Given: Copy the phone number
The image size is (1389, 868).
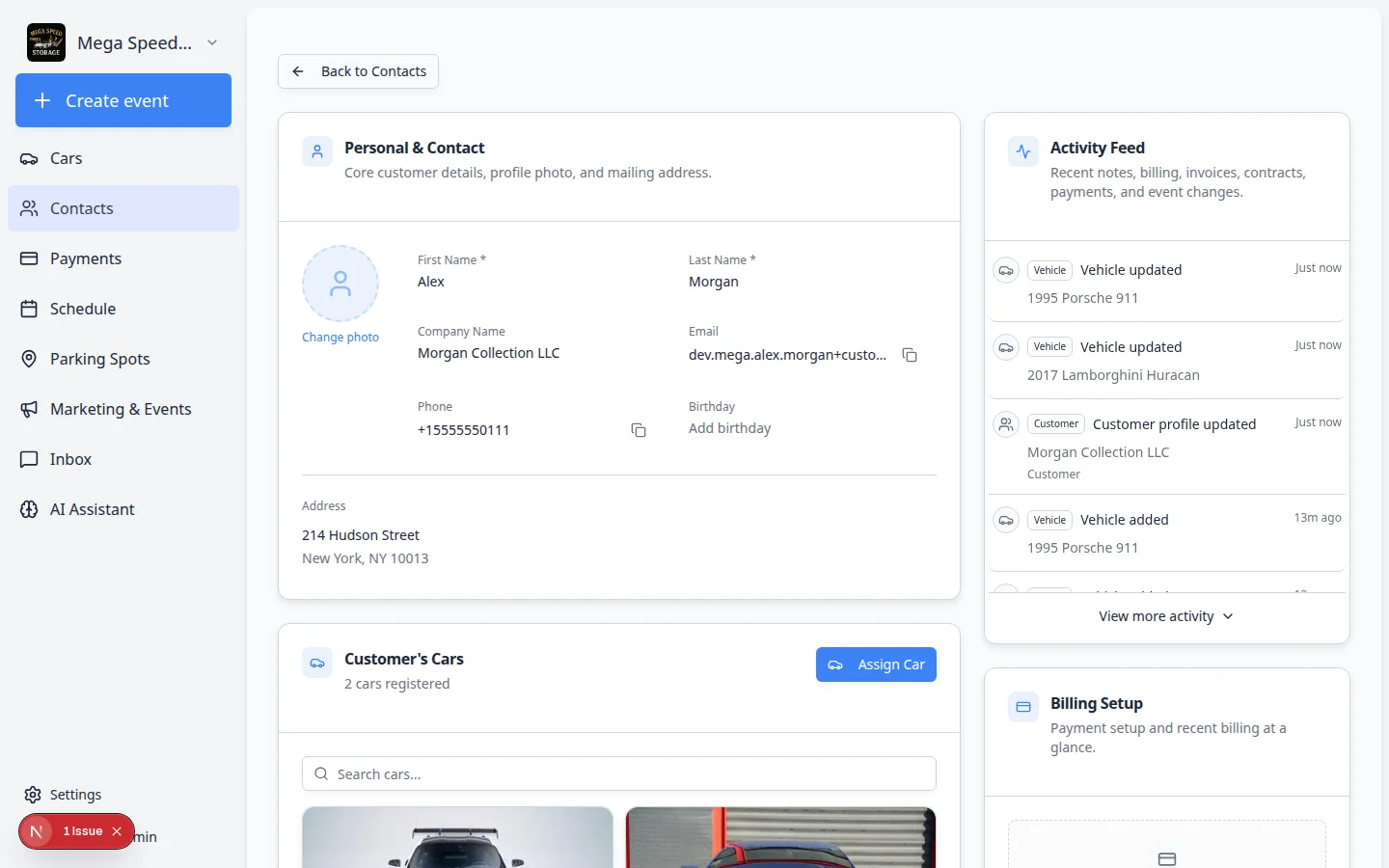Looking at the screenshot, I should click(639, 430).
